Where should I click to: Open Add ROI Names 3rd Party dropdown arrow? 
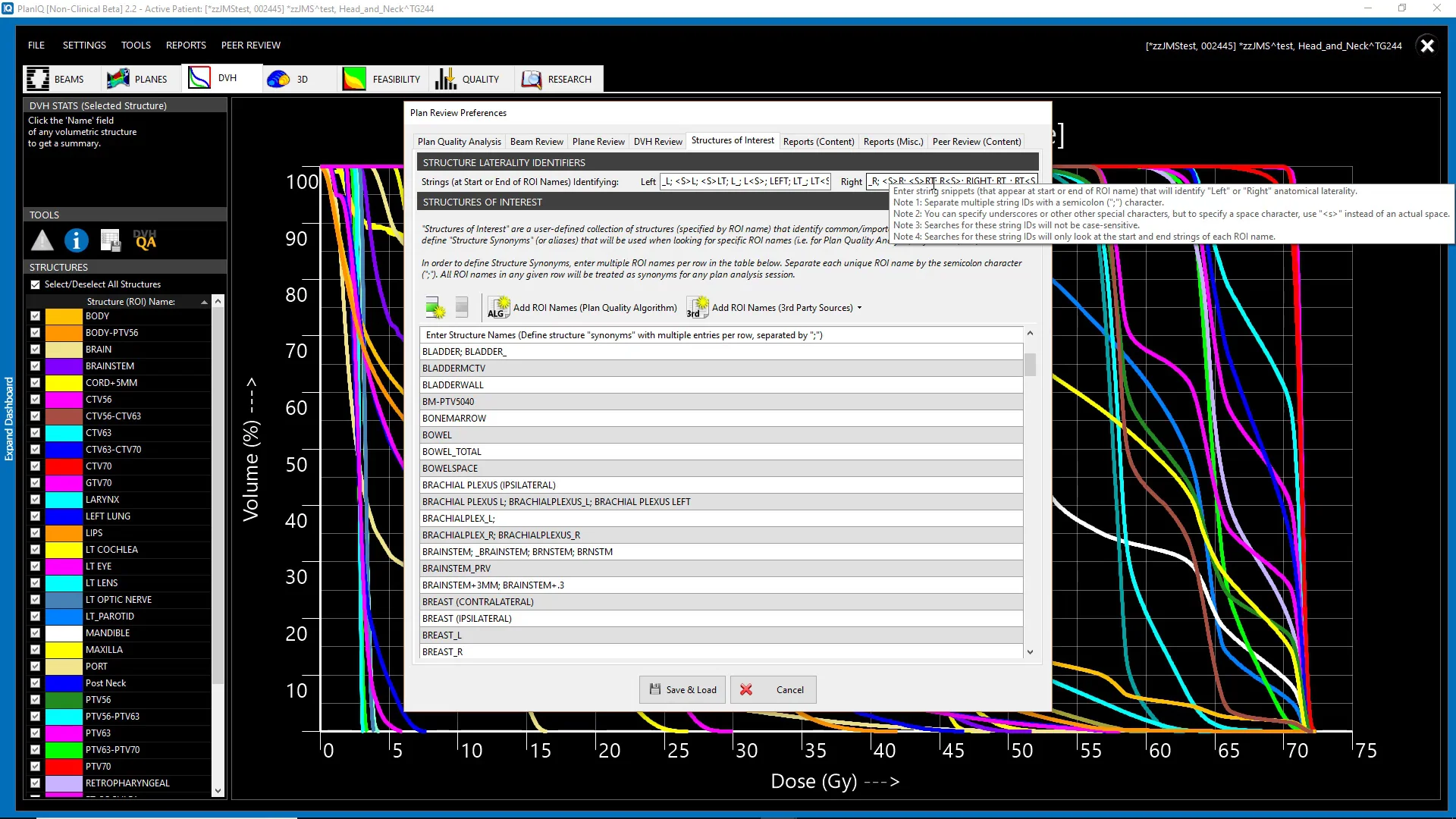point(859,308)
